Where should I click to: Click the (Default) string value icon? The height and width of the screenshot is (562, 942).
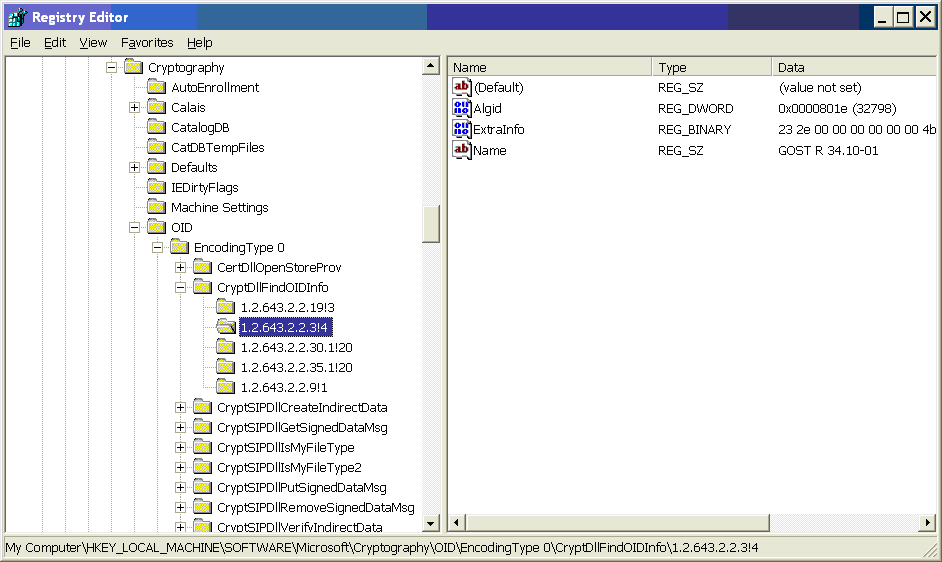[x=462, y=87]
